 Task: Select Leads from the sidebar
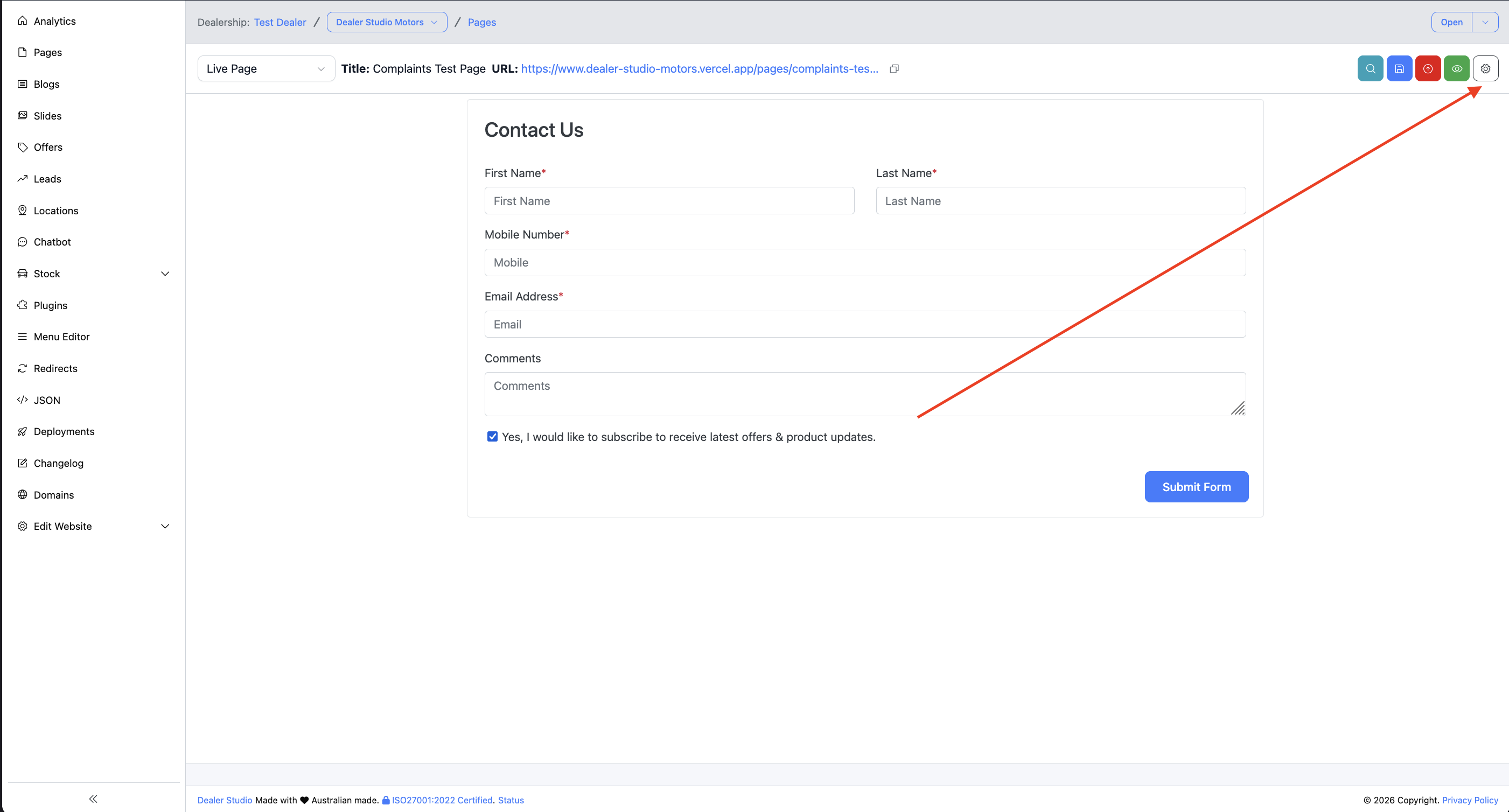(x=47, y=179)
